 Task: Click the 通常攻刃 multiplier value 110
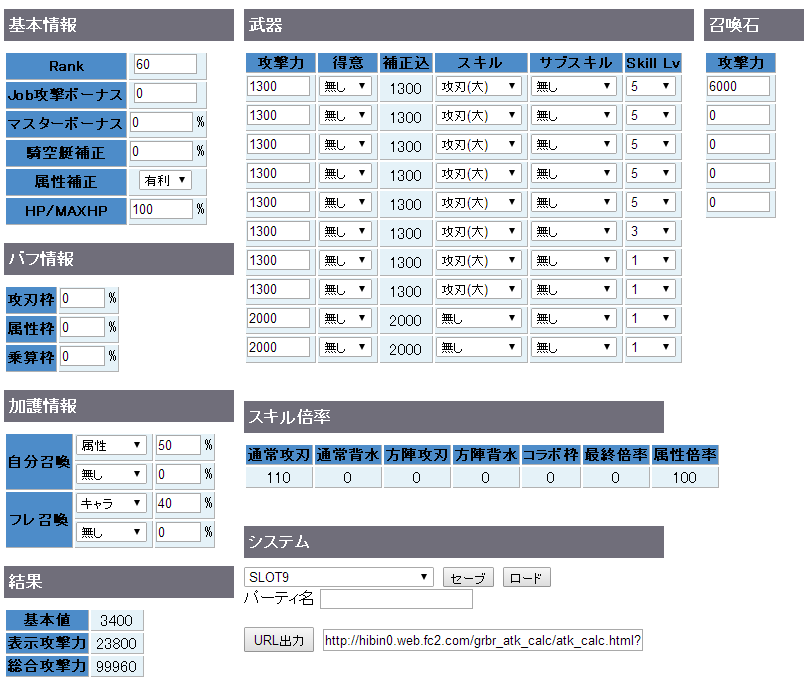click(279, 477)
